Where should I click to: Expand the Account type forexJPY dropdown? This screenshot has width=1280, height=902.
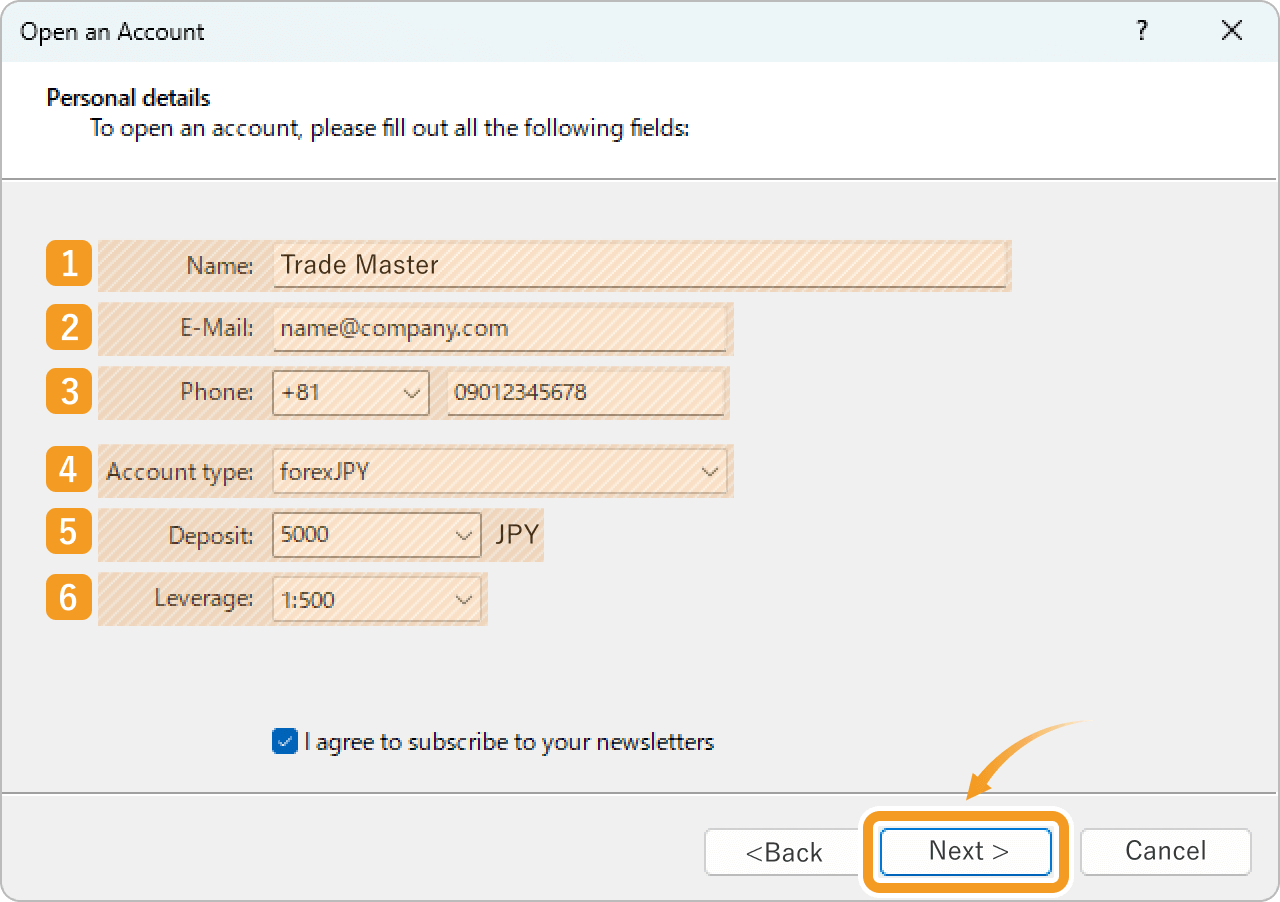(x=499, y=472)
